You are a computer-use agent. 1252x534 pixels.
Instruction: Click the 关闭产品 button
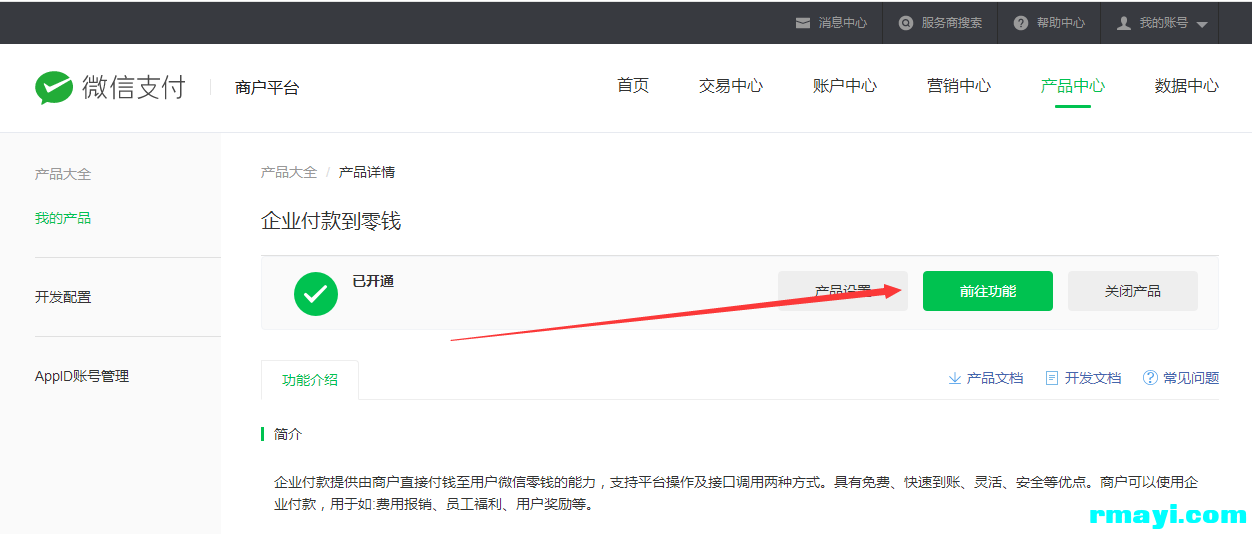[x=1133, y=291]
